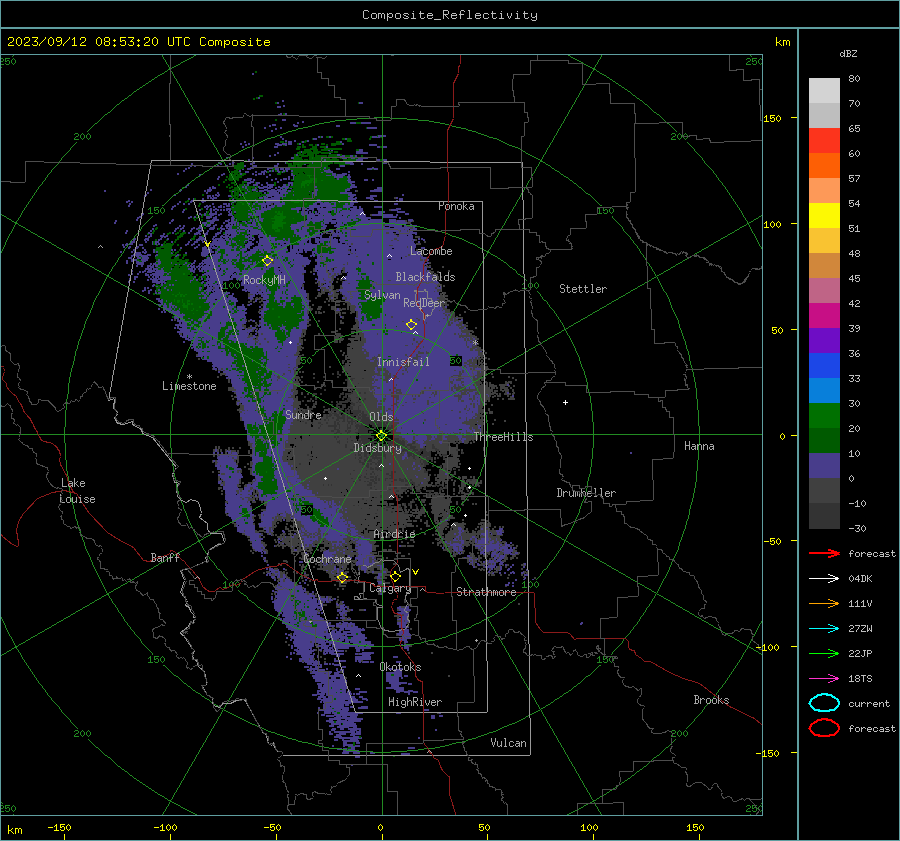Select yellow diamond marker beside RockyMH
This screenshot has width=900, height=841.
tap(267, 261)
